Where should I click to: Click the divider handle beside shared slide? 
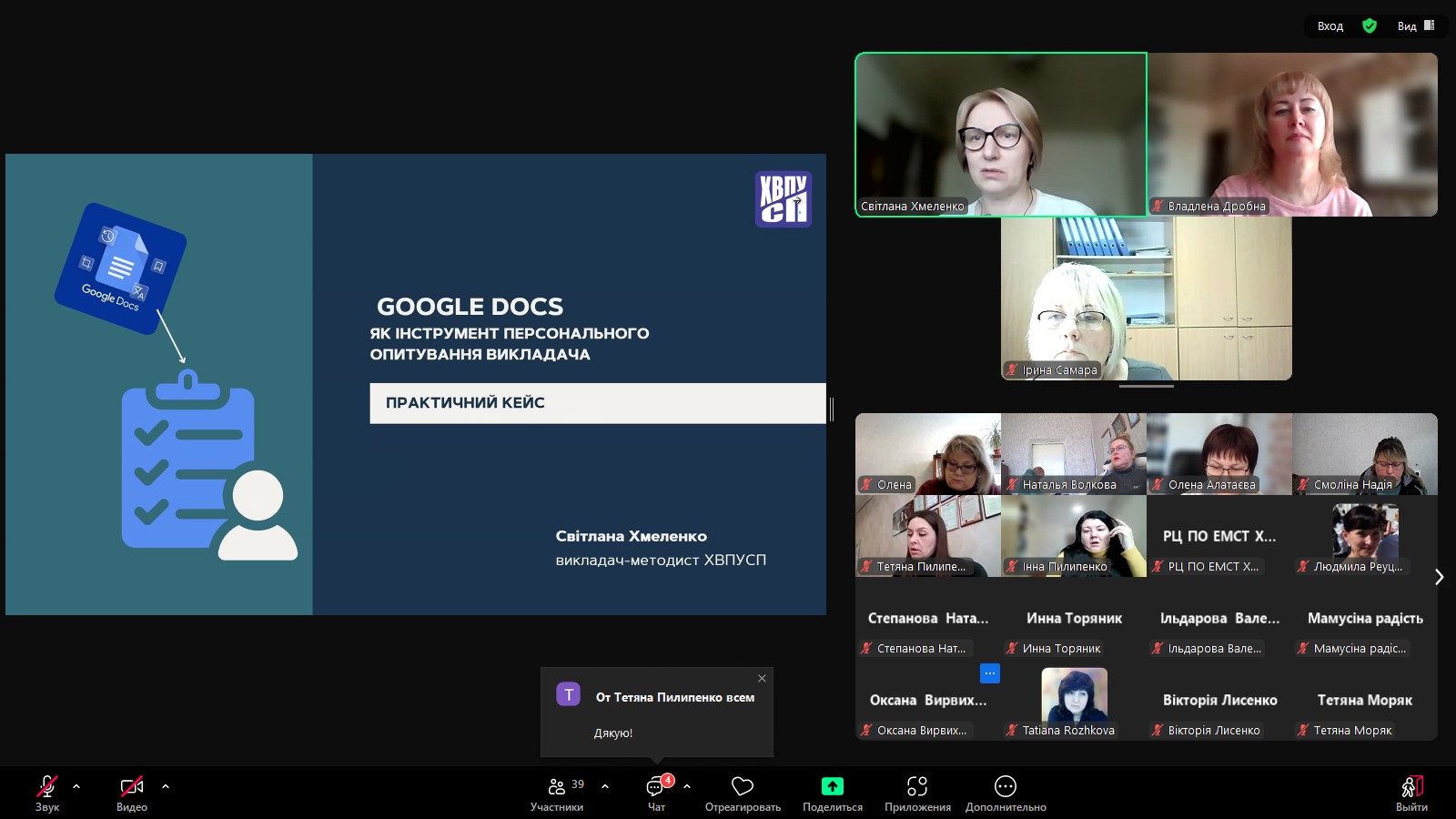point(832,409)
